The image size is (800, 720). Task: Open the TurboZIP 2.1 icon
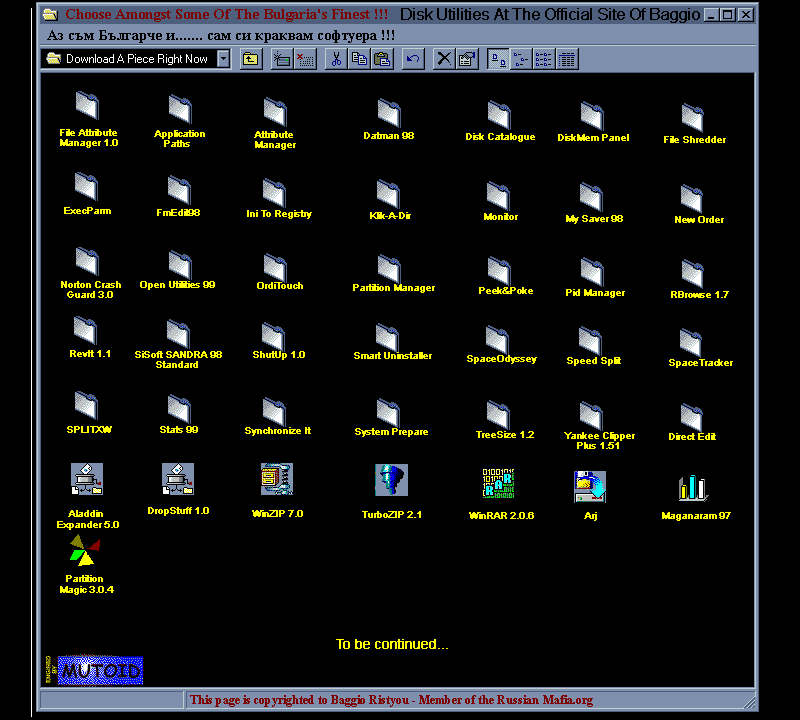391,480
